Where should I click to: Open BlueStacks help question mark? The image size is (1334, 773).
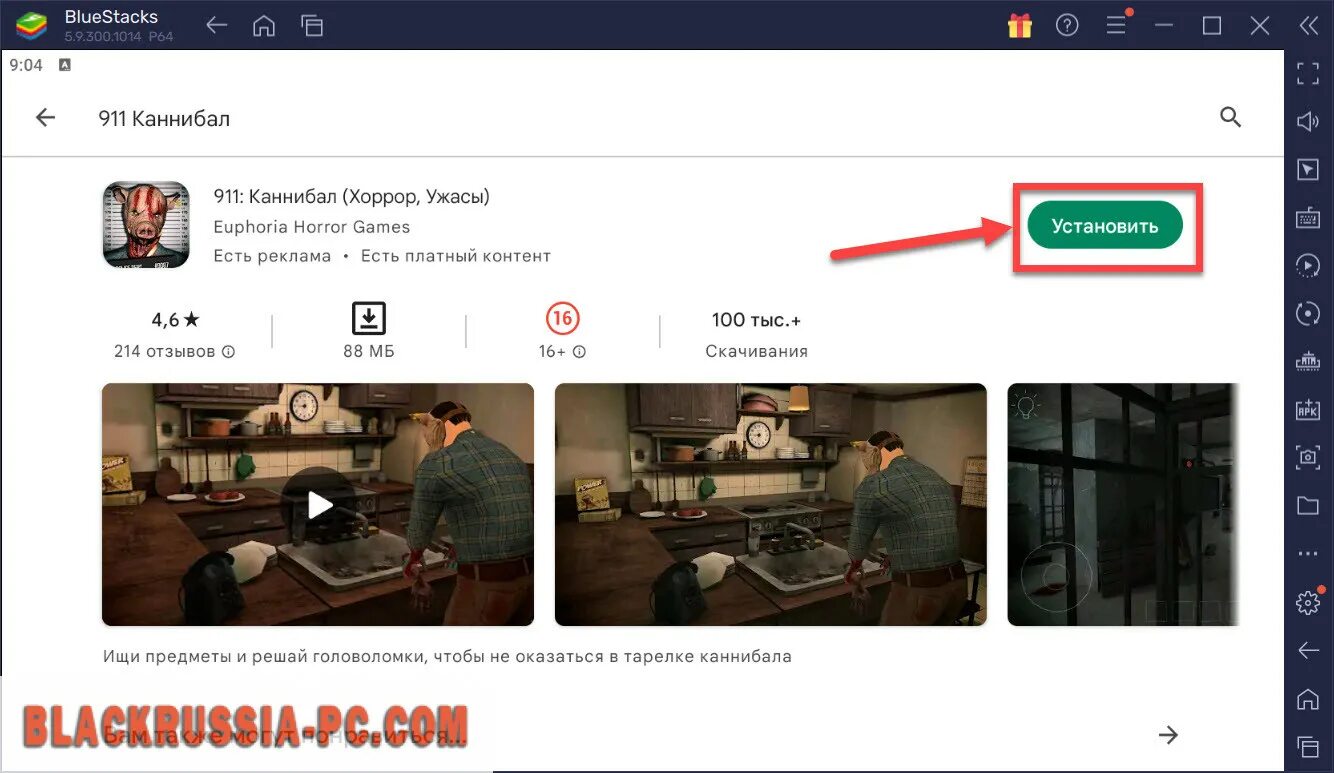pos(1067,27)
